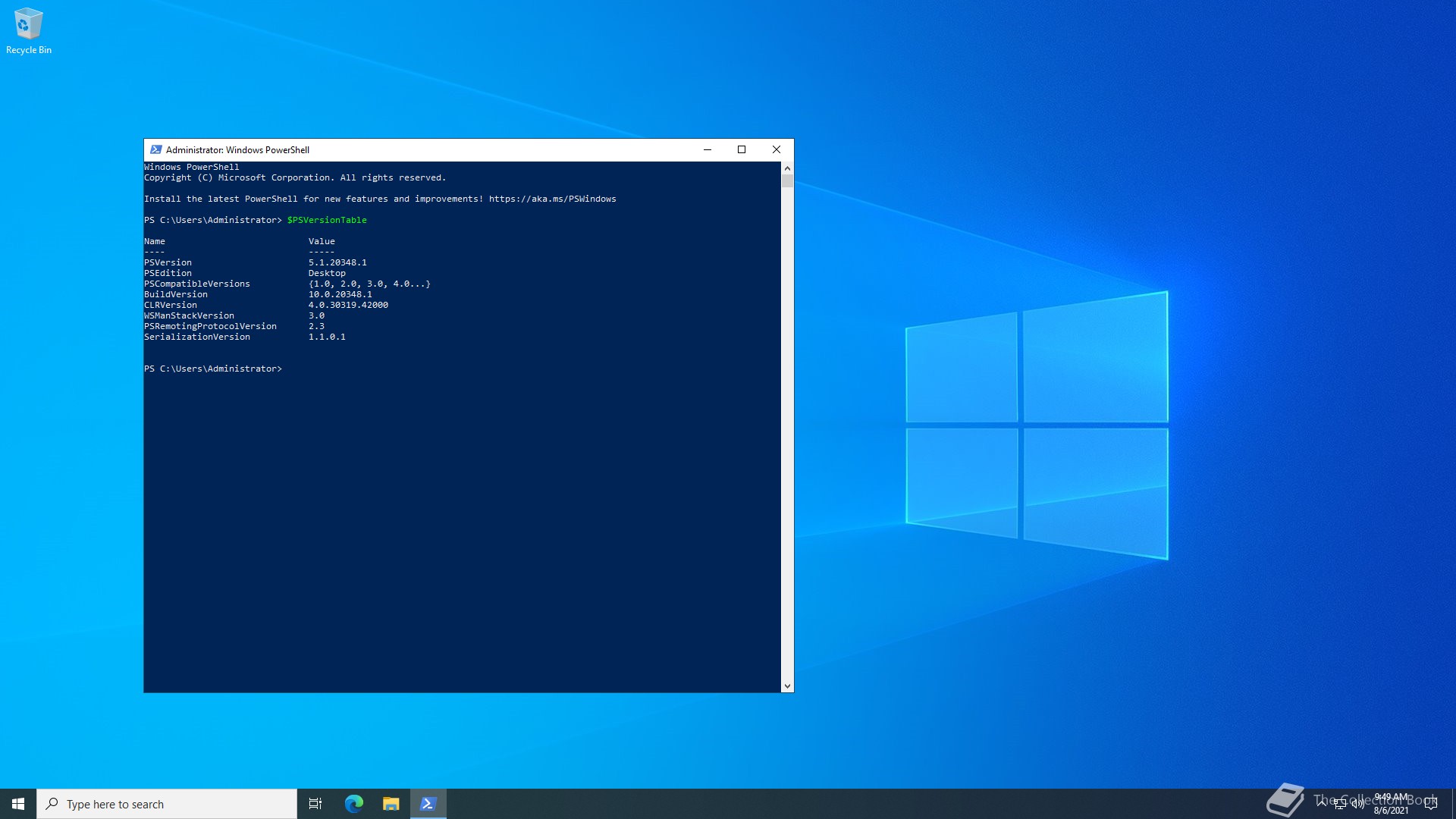
Task: Click the Name column header
Action: 155,241
